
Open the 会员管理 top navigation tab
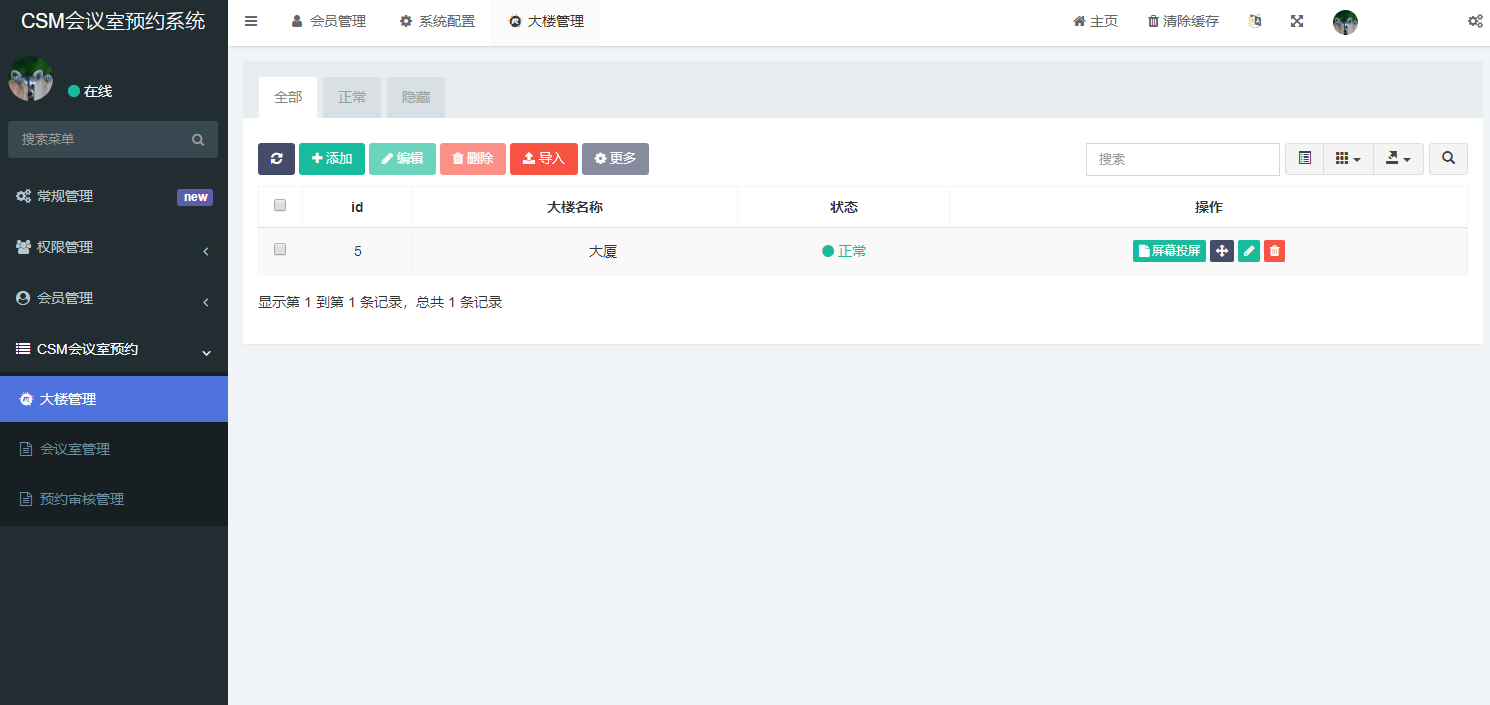[x=328, y=22]
